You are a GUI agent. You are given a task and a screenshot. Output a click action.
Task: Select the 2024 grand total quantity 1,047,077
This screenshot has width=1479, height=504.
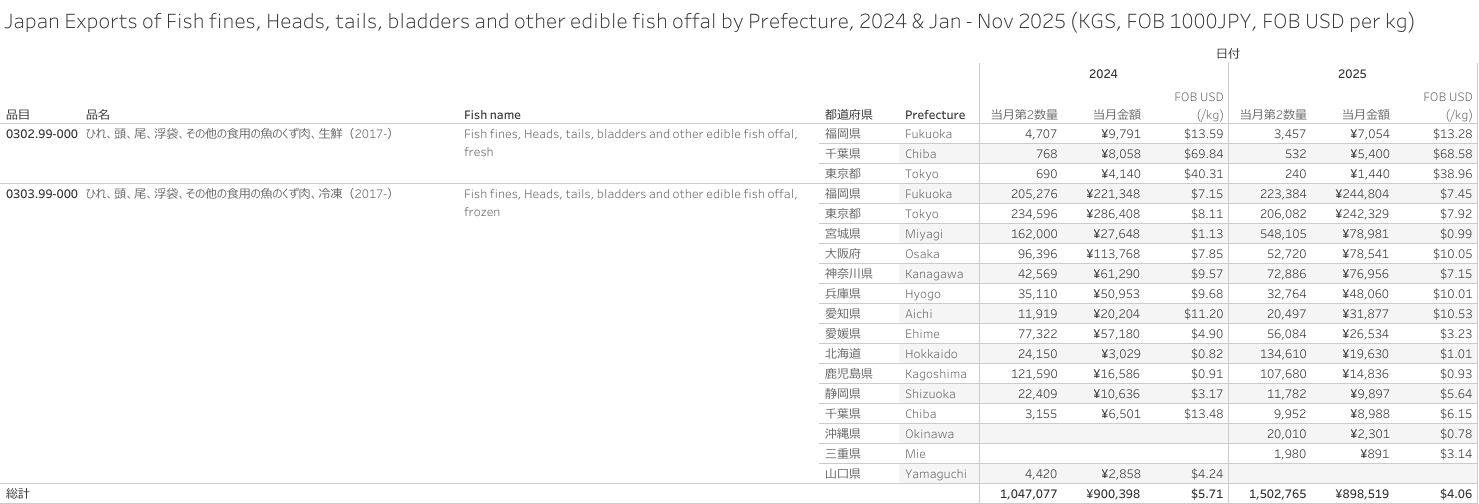point(1028,494)
